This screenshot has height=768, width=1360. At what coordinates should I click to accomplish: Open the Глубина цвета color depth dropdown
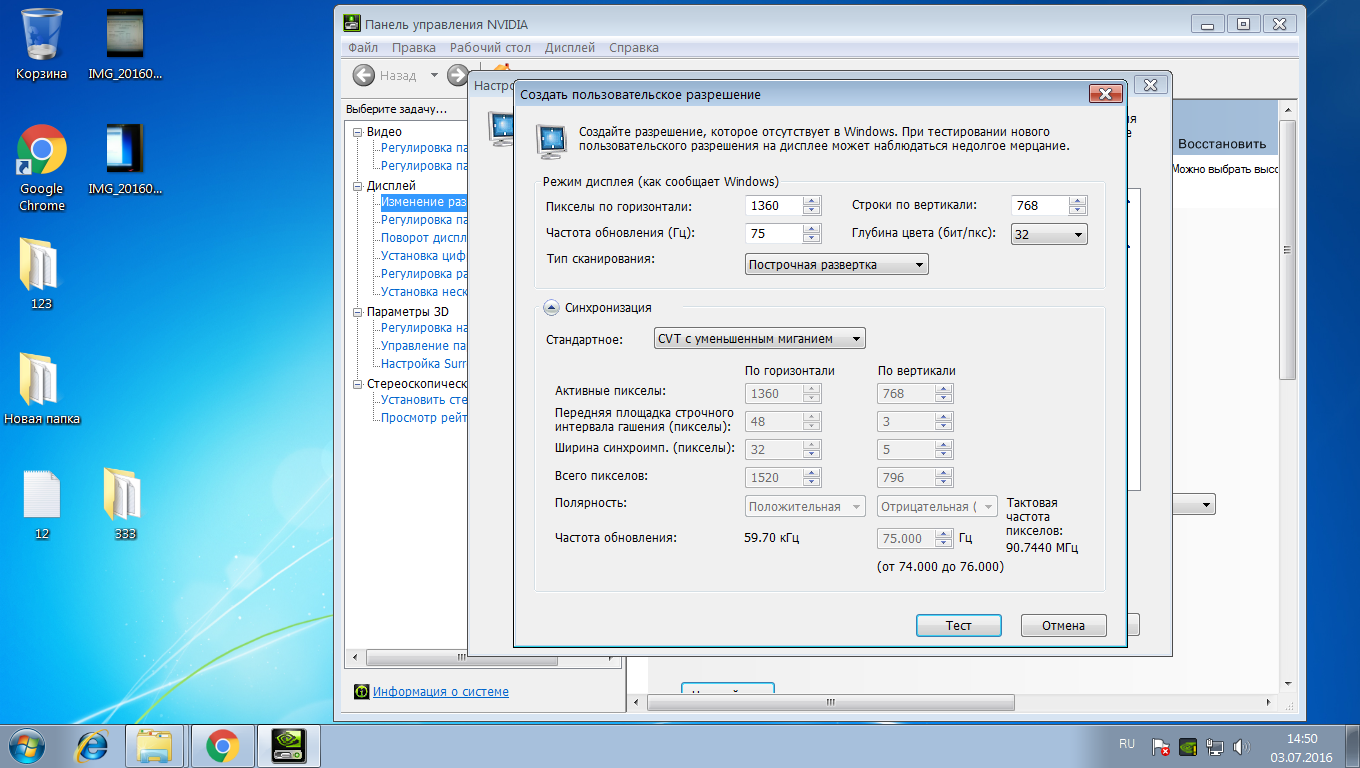1049,234
